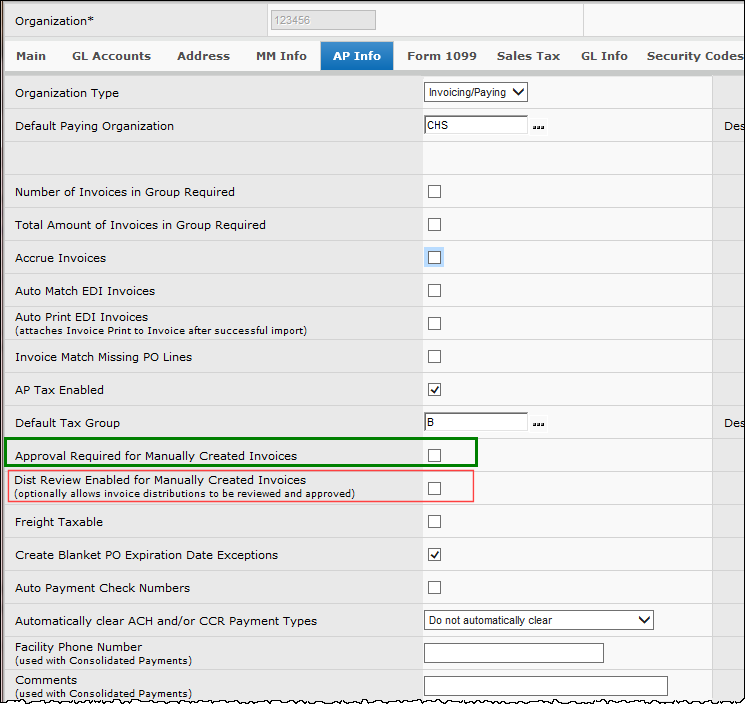Check Number of Invoices in Group Required

(x=434, y=192)
